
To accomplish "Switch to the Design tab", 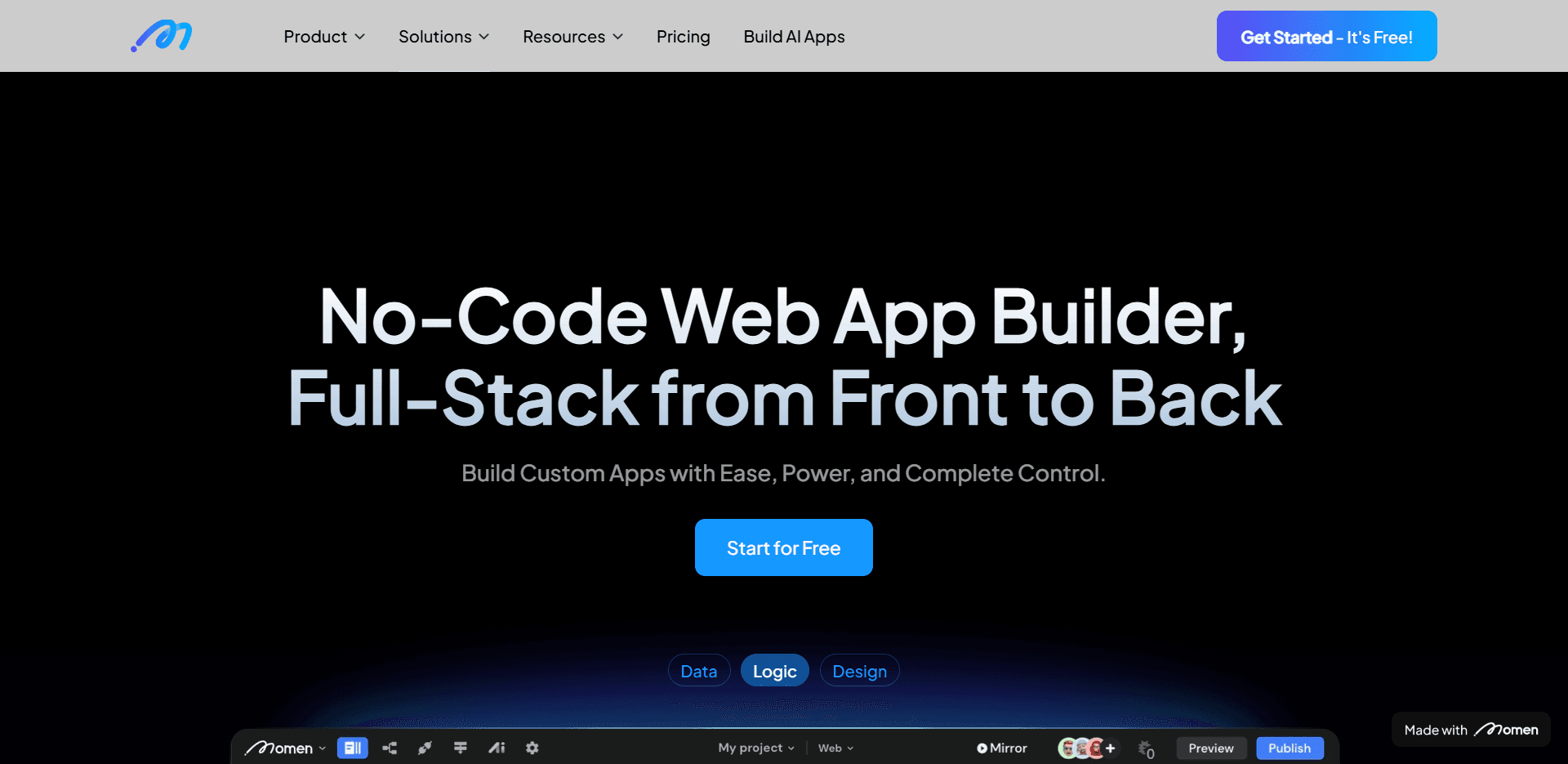I will point(859,671).
